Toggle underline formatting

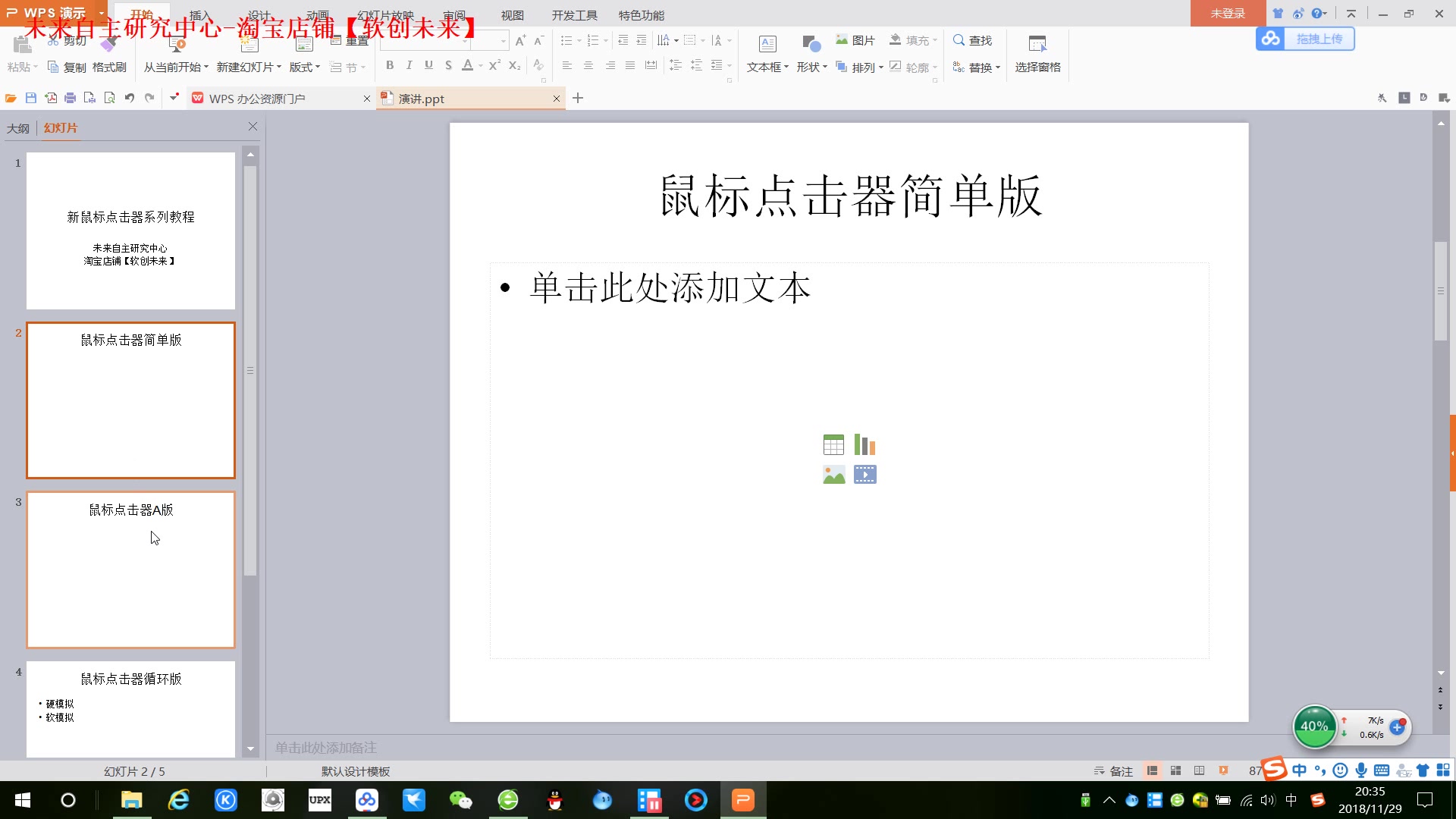pos(429,65)
